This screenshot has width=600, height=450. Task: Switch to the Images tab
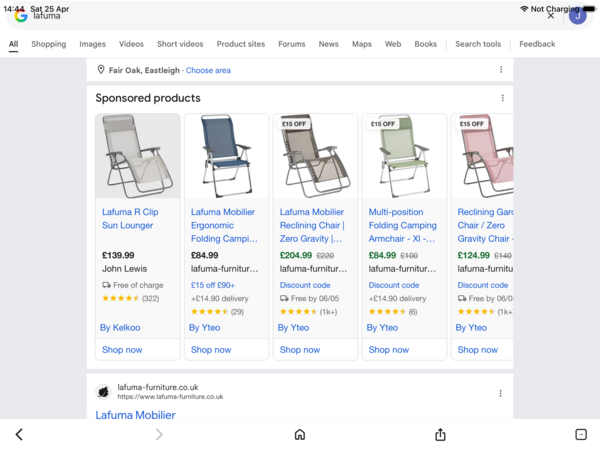pyautogui.click(x=92, y=44)
